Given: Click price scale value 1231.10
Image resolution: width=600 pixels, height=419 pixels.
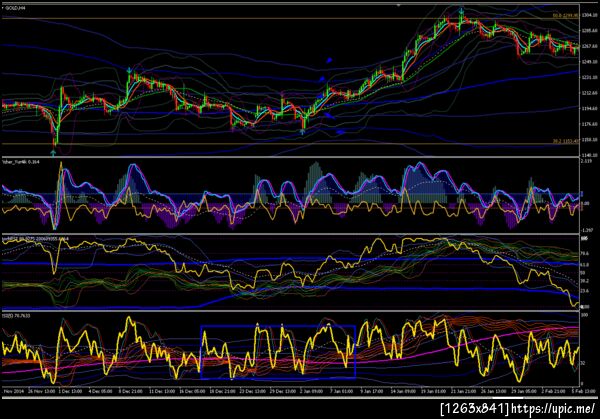Looking at the screenshot, I should pyautogui.click(x=589, y=77).
